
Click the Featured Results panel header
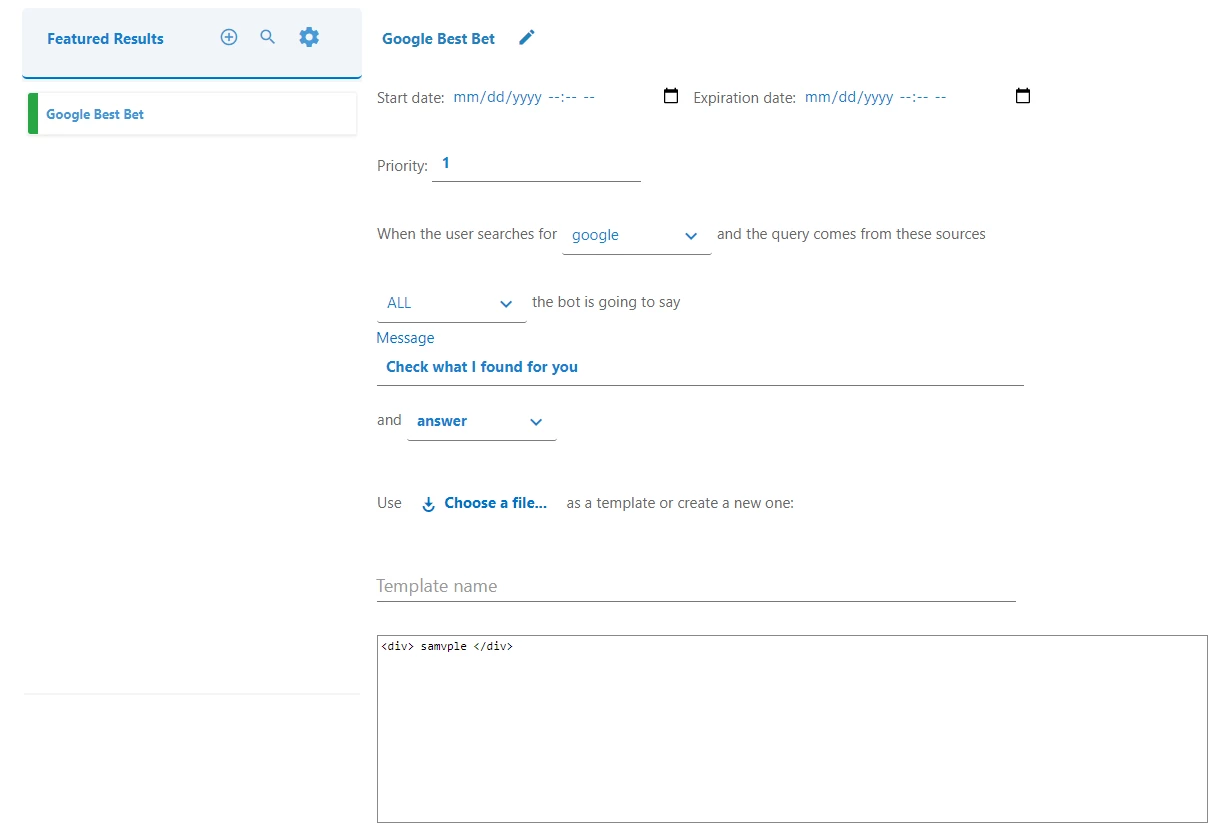(105, 39)
